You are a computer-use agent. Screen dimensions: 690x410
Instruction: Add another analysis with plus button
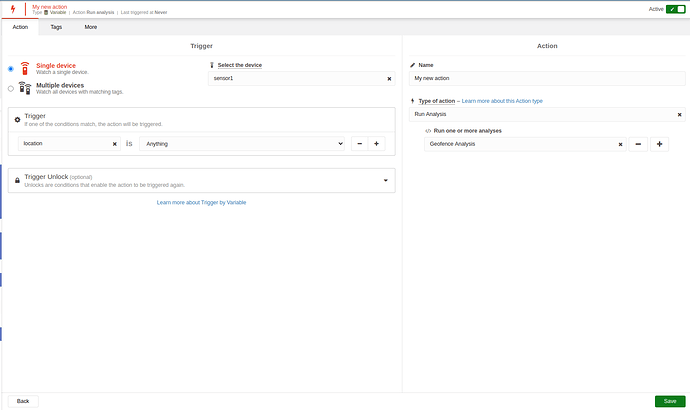coord(659,144)
